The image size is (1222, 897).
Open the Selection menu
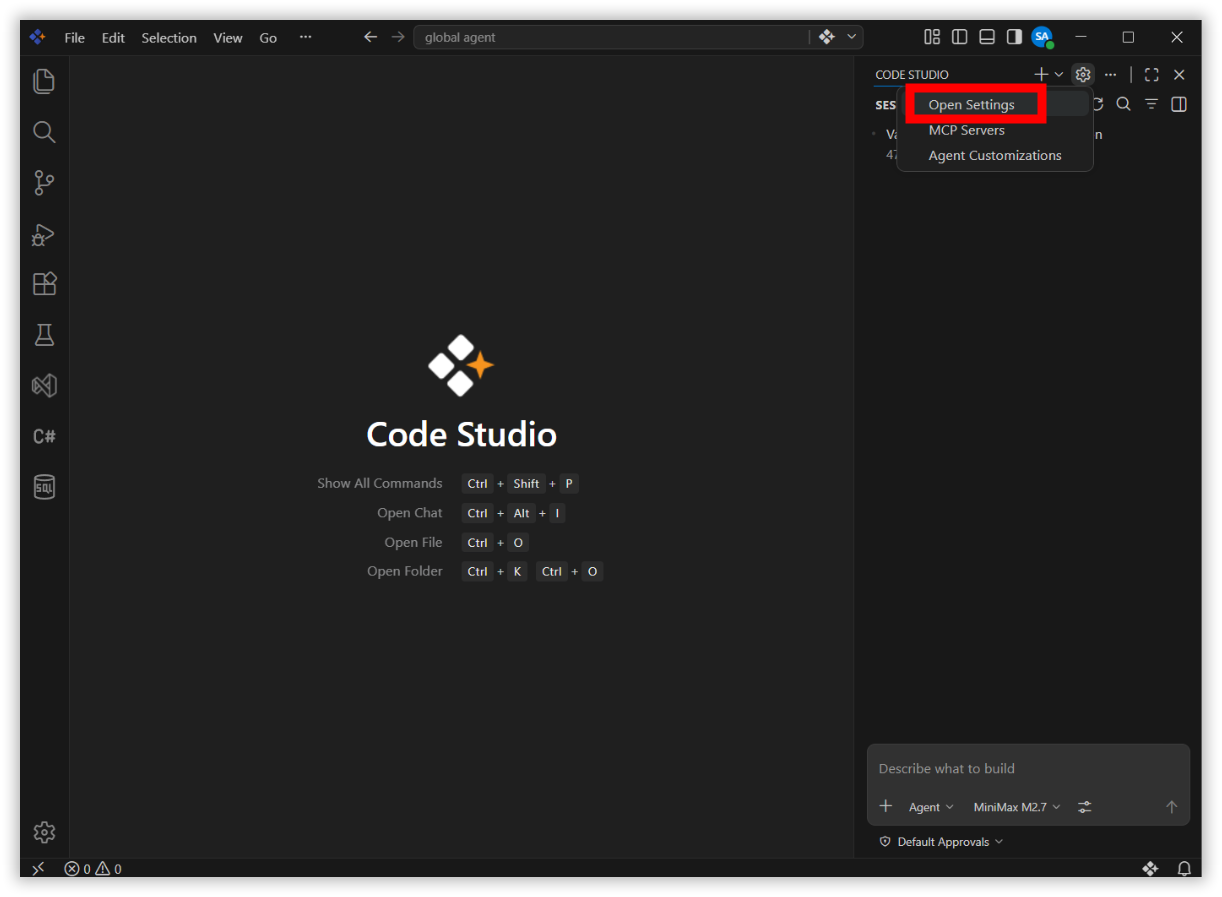[169, 38]
